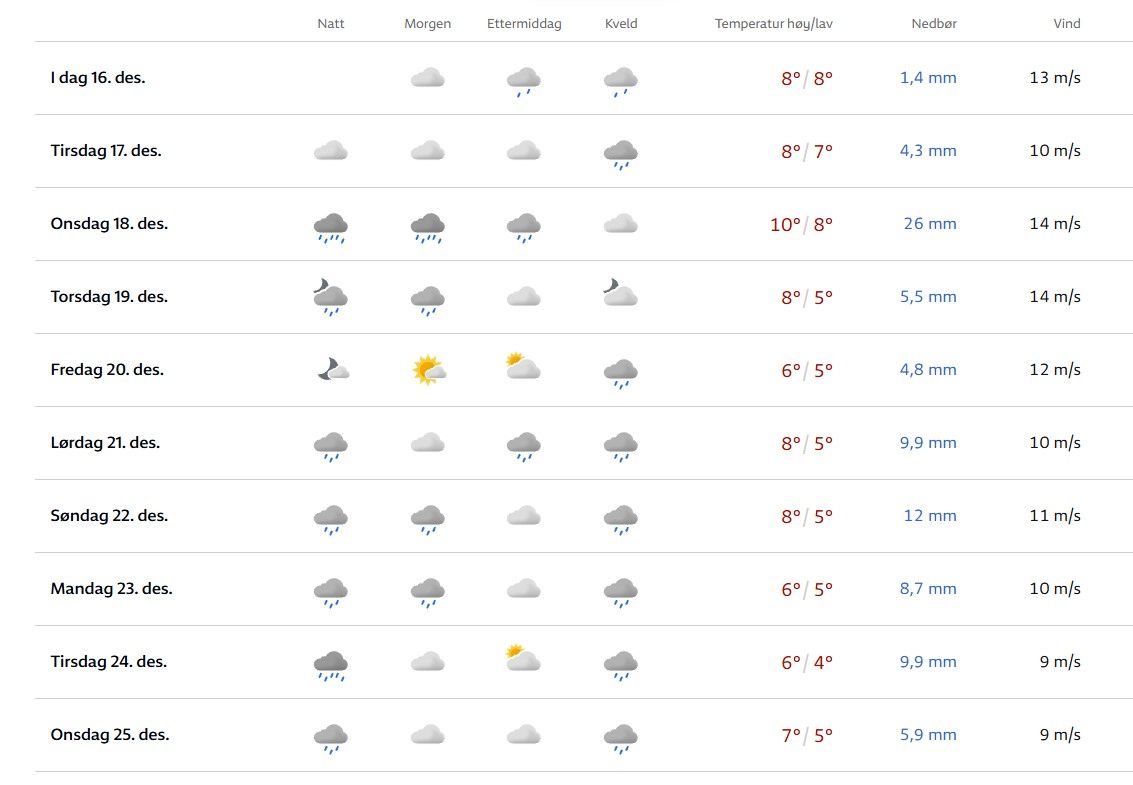Click the sunny morning icon for Fredag 20. des.
The image size is (1133, 785).
pyautogui.click(x=428, y=370)
